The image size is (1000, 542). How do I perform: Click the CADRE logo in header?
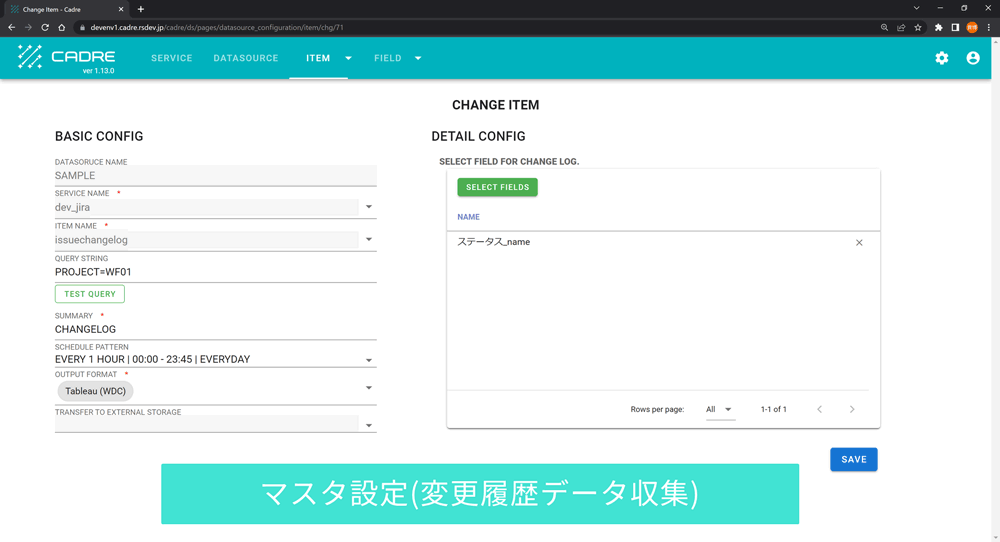click(x=67, y=58)
